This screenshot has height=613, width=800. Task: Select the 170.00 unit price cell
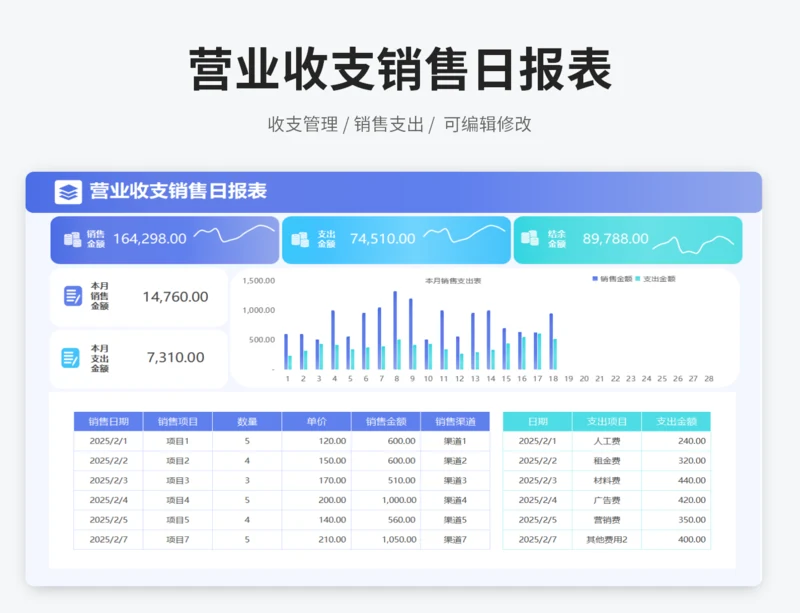316,480
